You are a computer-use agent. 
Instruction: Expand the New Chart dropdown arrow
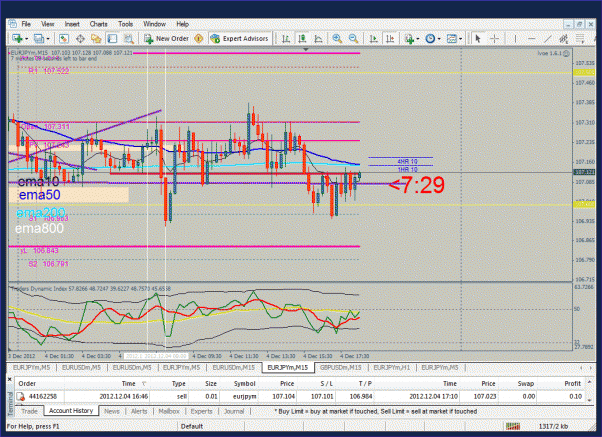[26, 39]
